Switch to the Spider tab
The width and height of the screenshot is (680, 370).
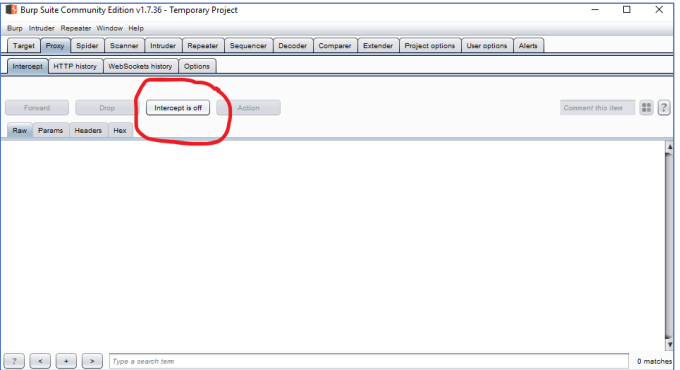[87, 46]
